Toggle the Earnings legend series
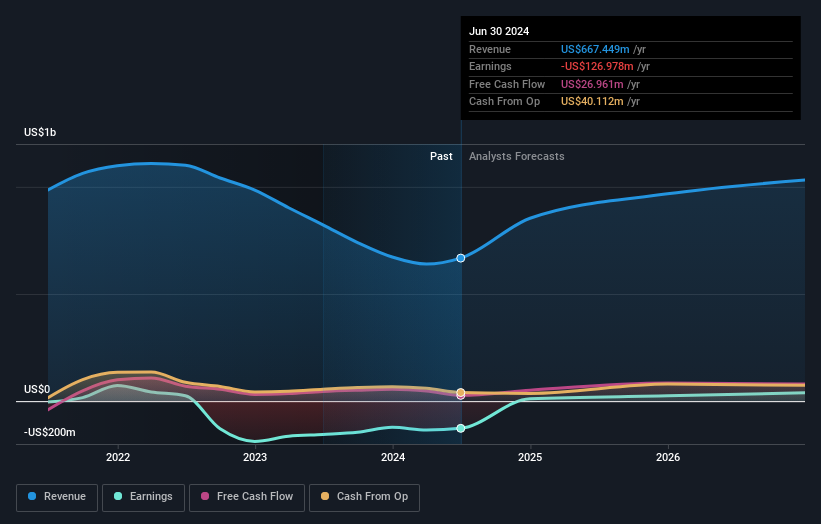 click(143, 497)
